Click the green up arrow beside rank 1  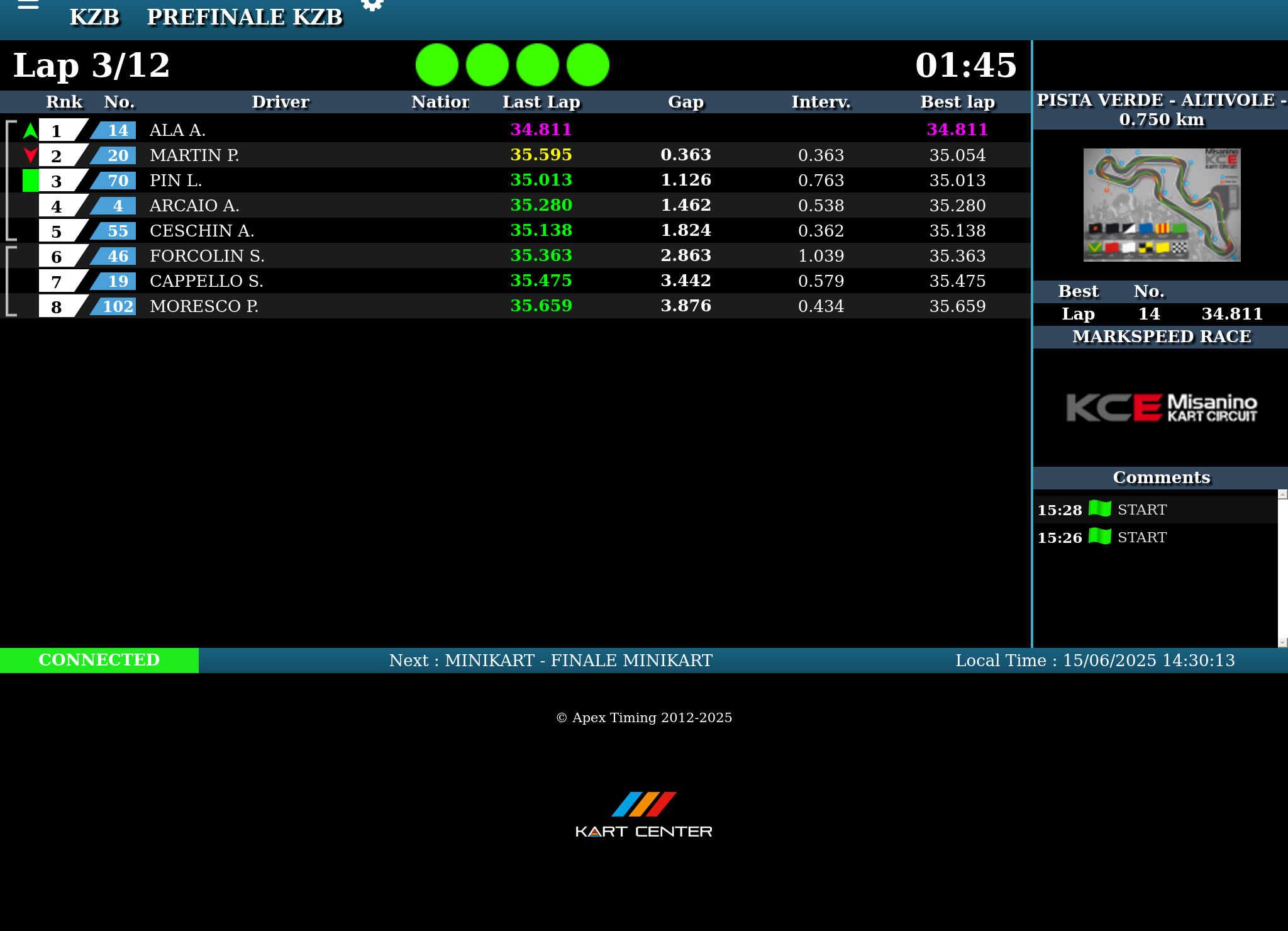pyautogui.click(x=30, y=130)
